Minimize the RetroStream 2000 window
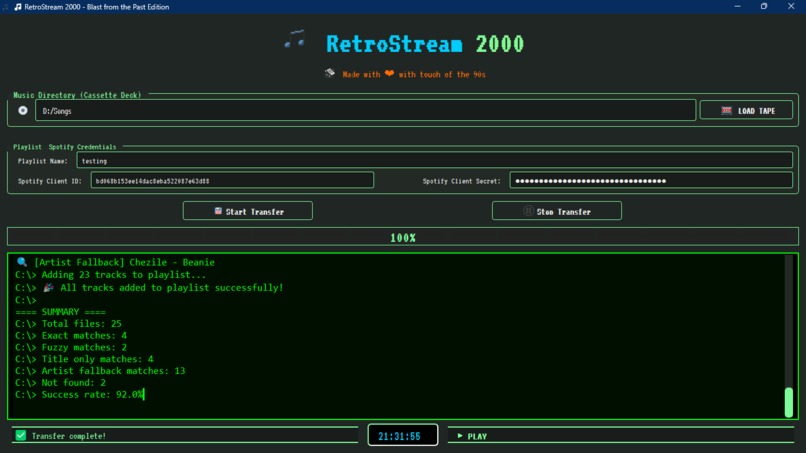Viewport: 806px width, 453px height. coord(737,6)
